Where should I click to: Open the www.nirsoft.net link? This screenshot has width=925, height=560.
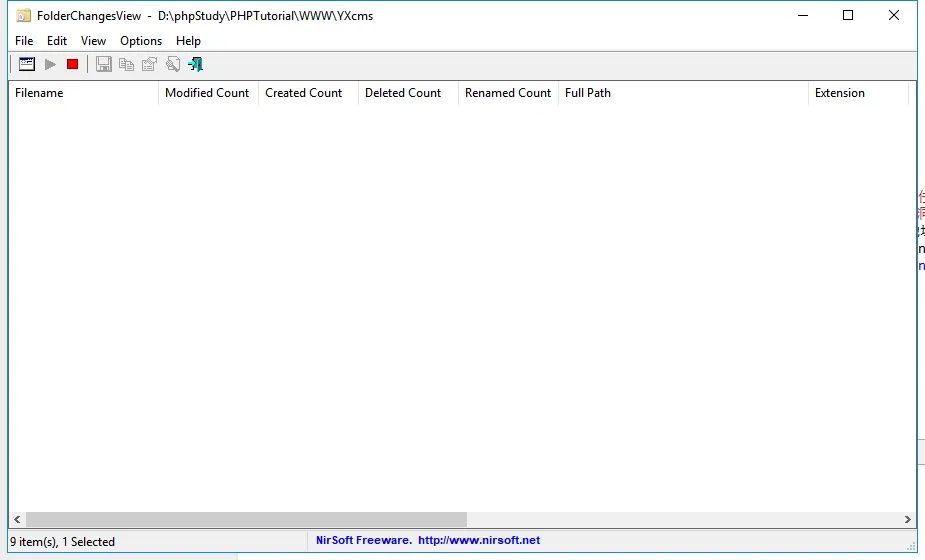pos(479,540)
